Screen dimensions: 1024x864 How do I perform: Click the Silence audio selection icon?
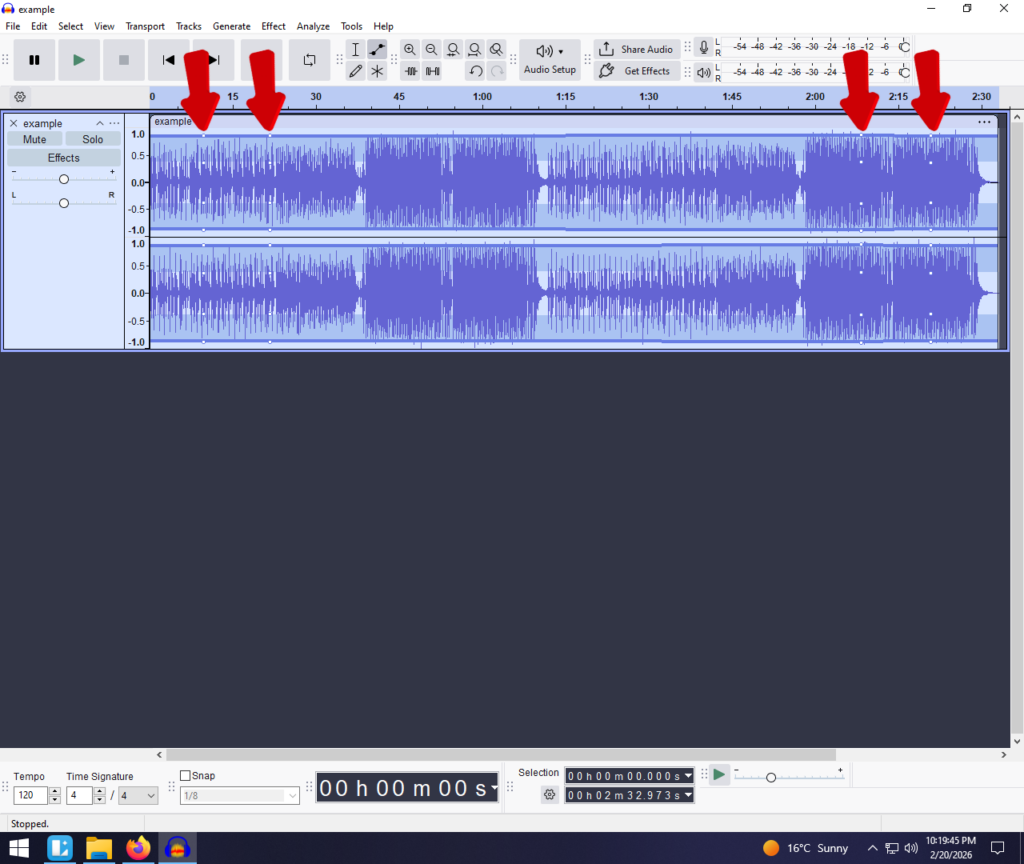tap(432, 71)
